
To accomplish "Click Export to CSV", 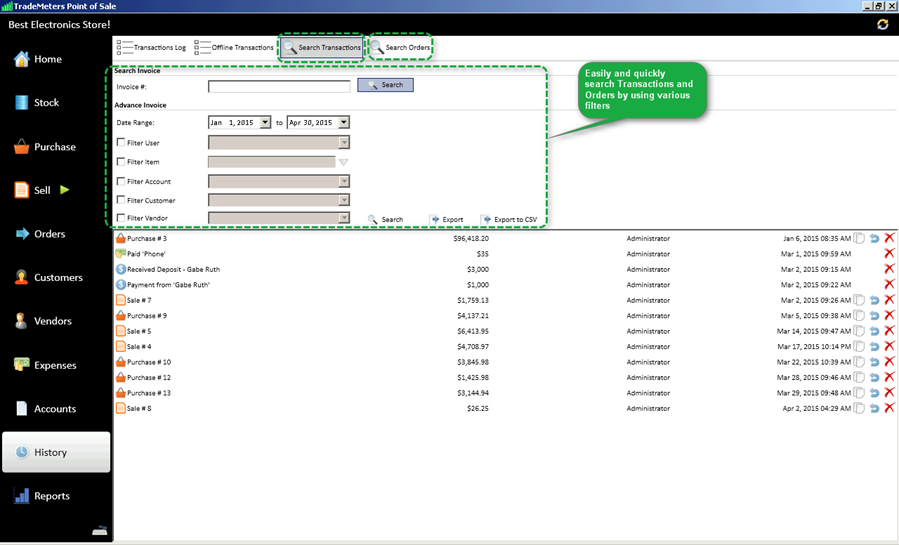I will 514,219.
